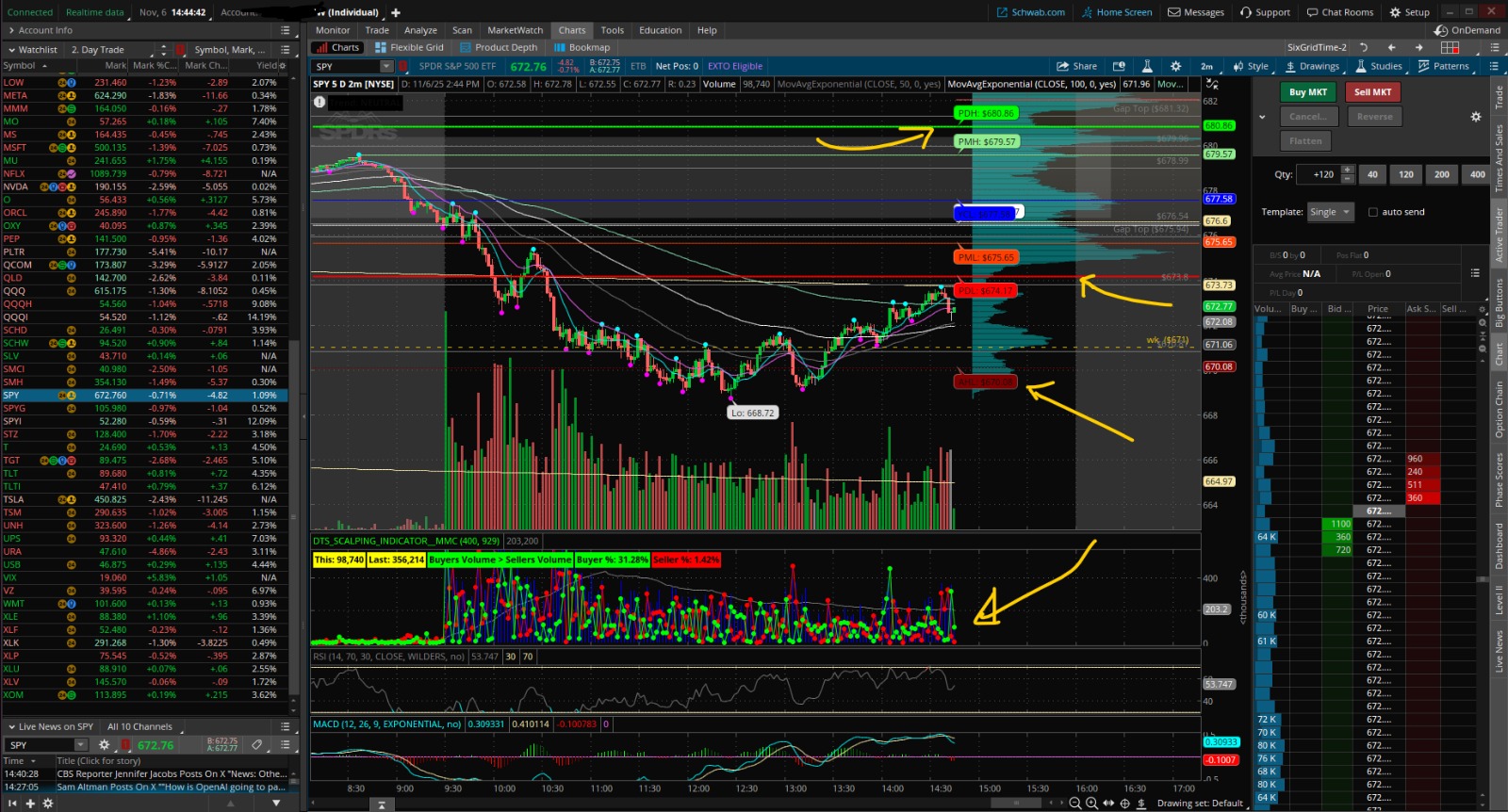Click the grid layout selector icon
Viewport: 1508px width, 812px height.
point(1450,47)
